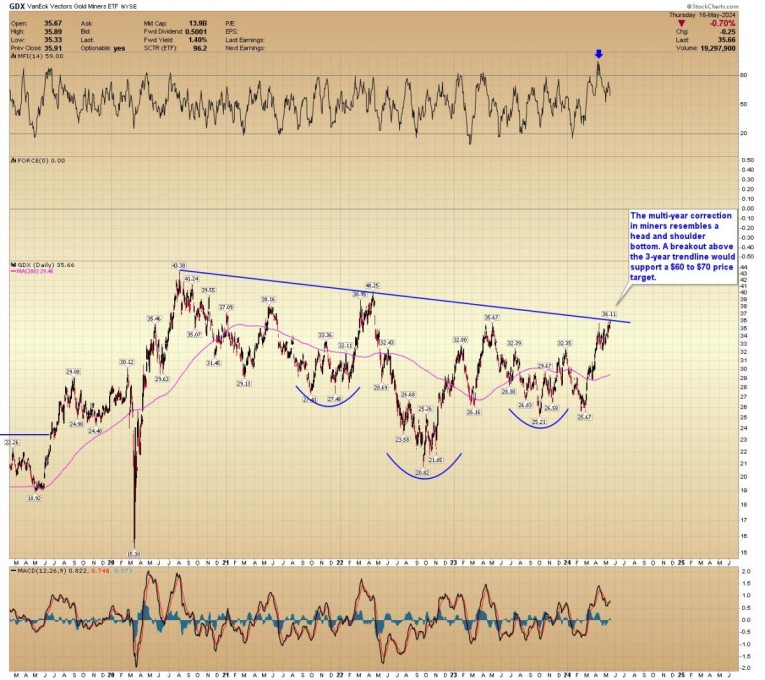Click the 40.30 peak price label
Screen dimensions: 765x680
click(x=179, y=265)
